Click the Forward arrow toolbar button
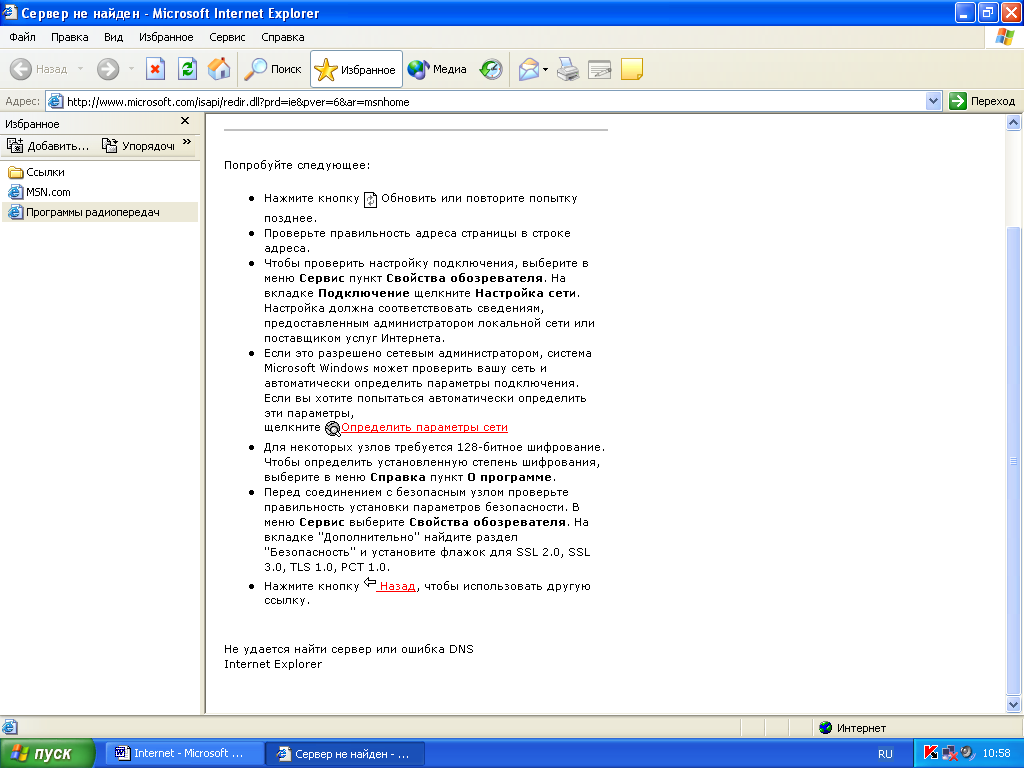This screenshot has height=768, width=1024. (108, 69)
